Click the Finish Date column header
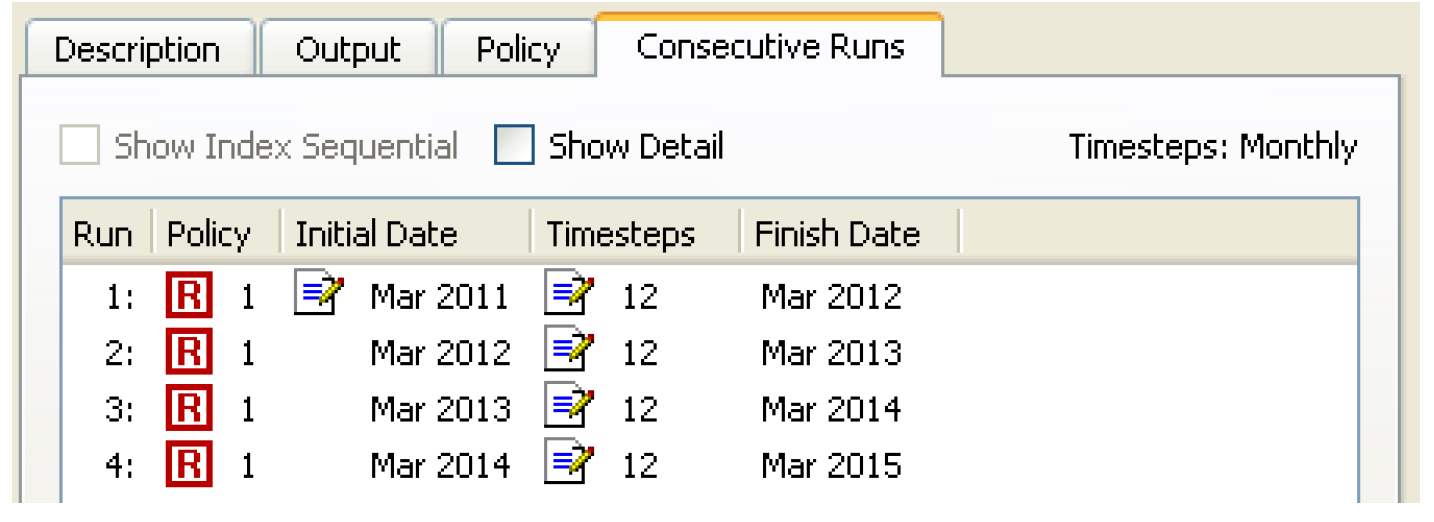Viewport: 1434px width, 522px height. click(837, 234)
